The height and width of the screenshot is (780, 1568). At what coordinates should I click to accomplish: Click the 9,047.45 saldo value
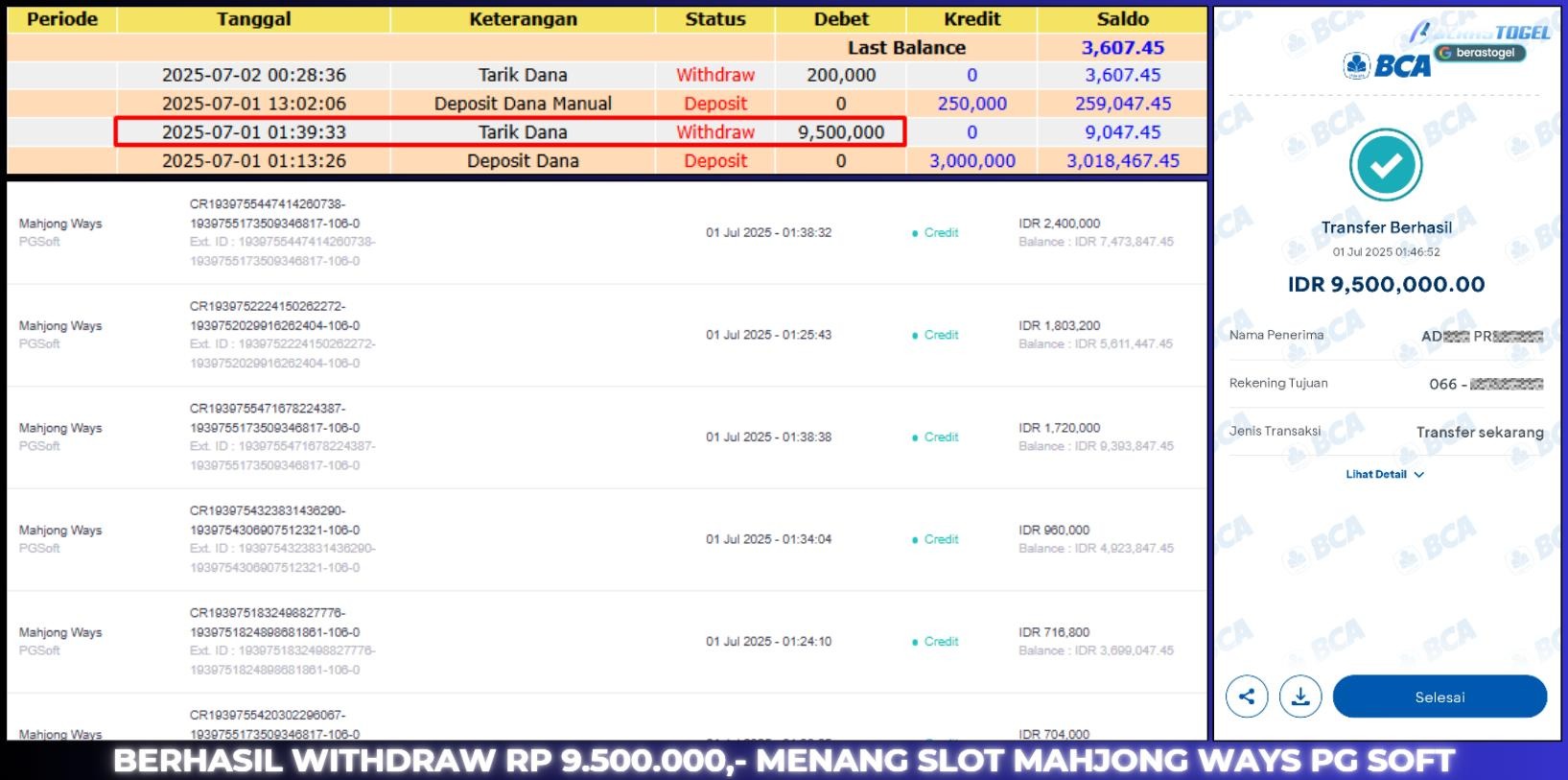click(1122, 132)
